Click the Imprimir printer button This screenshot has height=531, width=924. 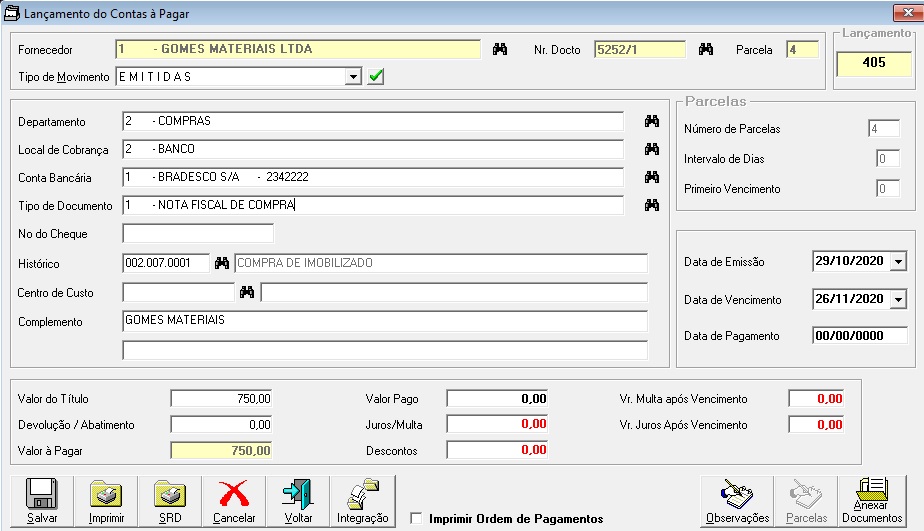(106, 502)
